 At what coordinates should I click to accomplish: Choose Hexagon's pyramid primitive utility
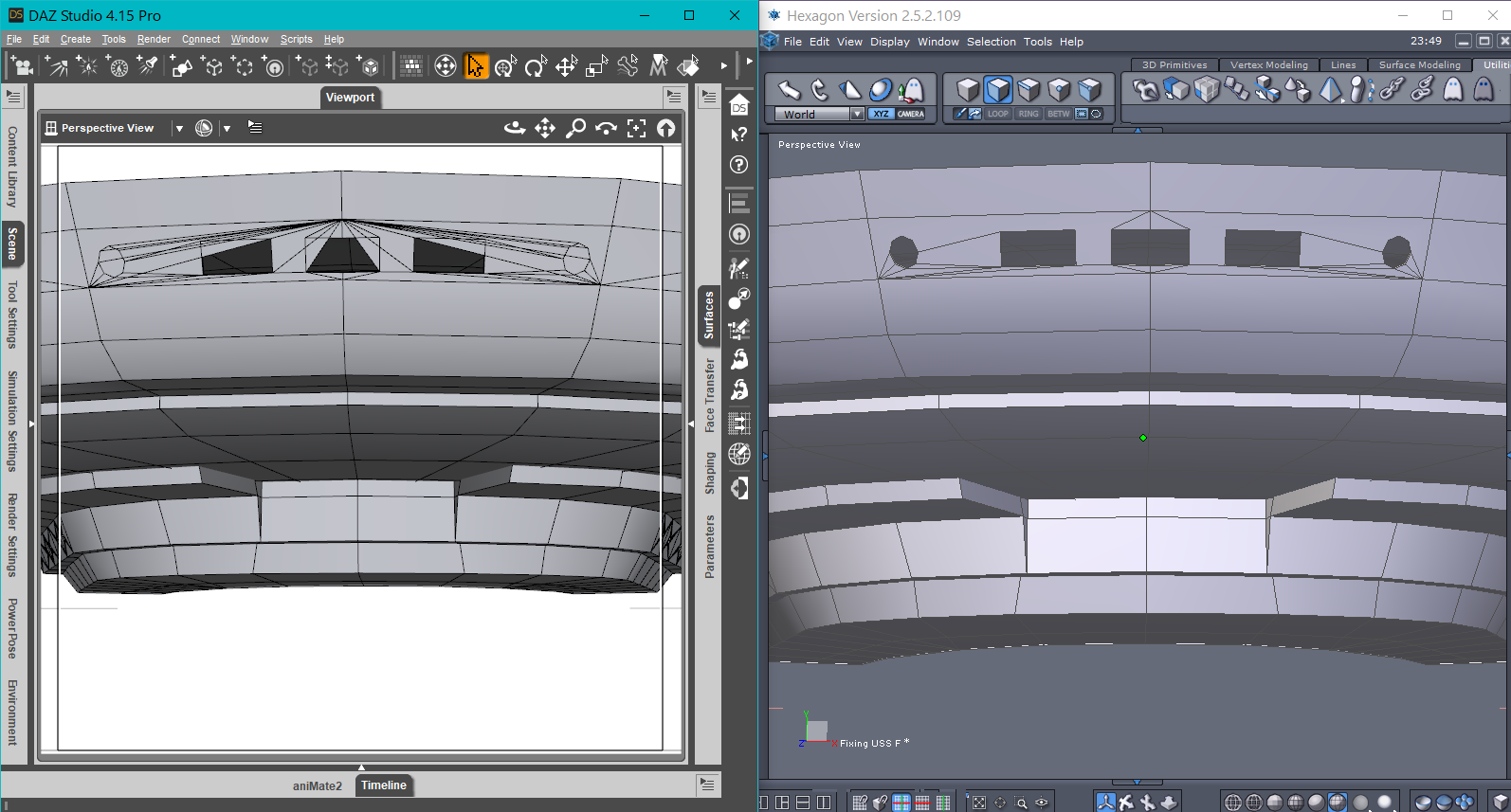coord(1330,89)
